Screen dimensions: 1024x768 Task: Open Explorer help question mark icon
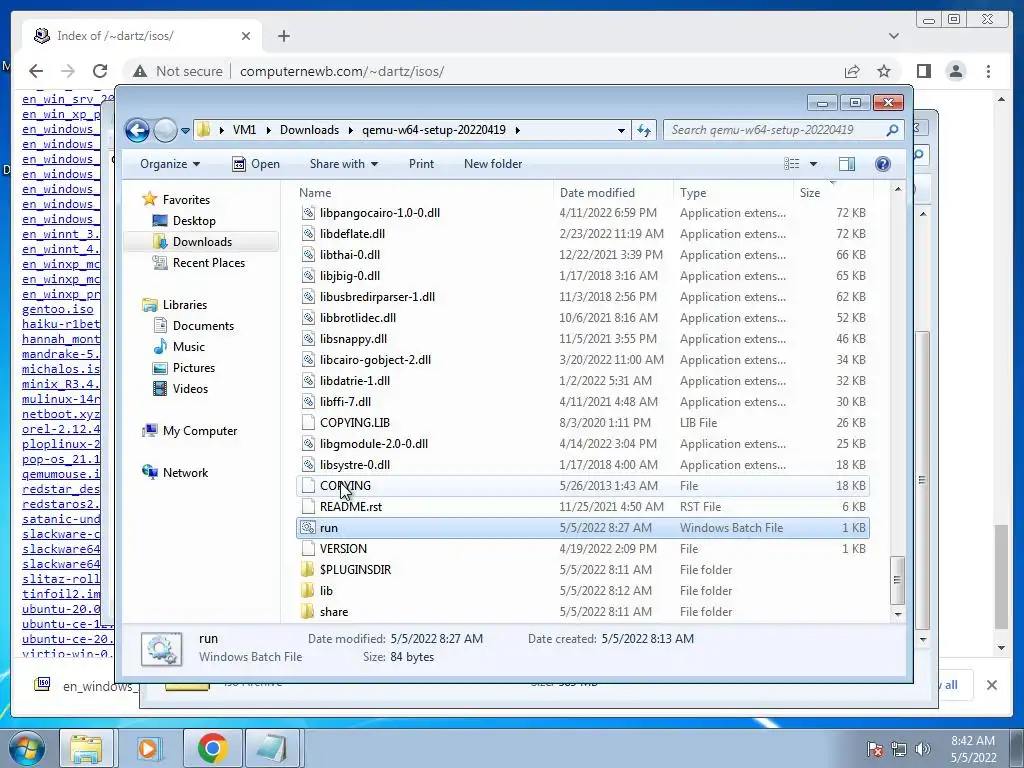pos(883,164)
